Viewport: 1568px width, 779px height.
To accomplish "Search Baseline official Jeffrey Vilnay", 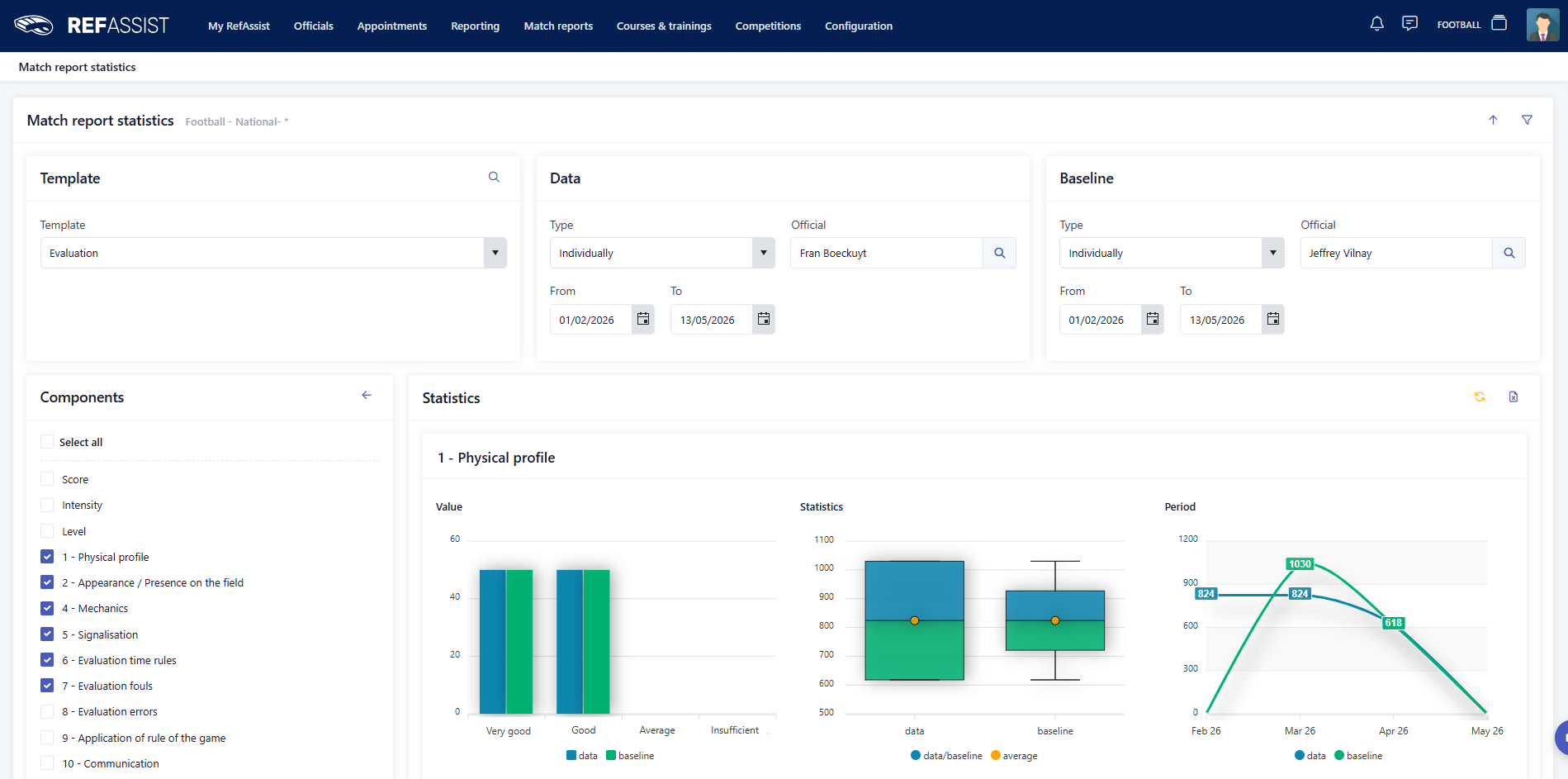I will [x=1509, y=253].
